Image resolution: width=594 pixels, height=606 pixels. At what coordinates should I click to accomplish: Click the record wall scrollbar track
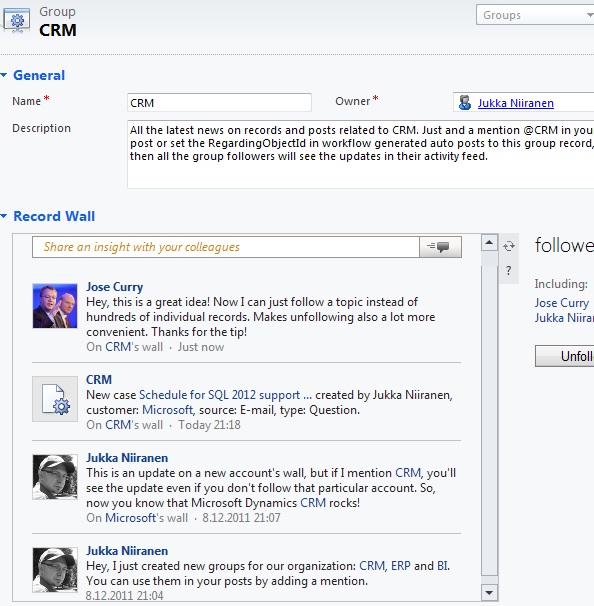coord(489,417)
